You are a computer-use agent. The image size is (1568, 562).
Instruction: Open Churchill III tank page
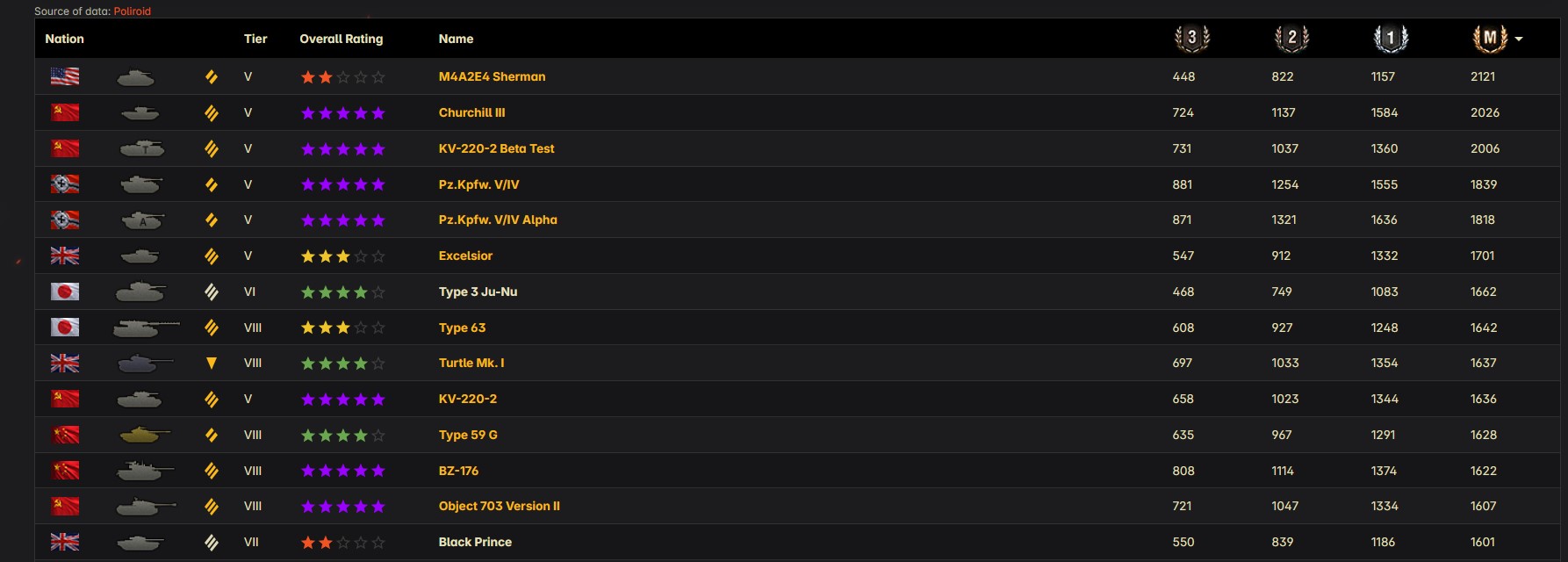point(471,112)
